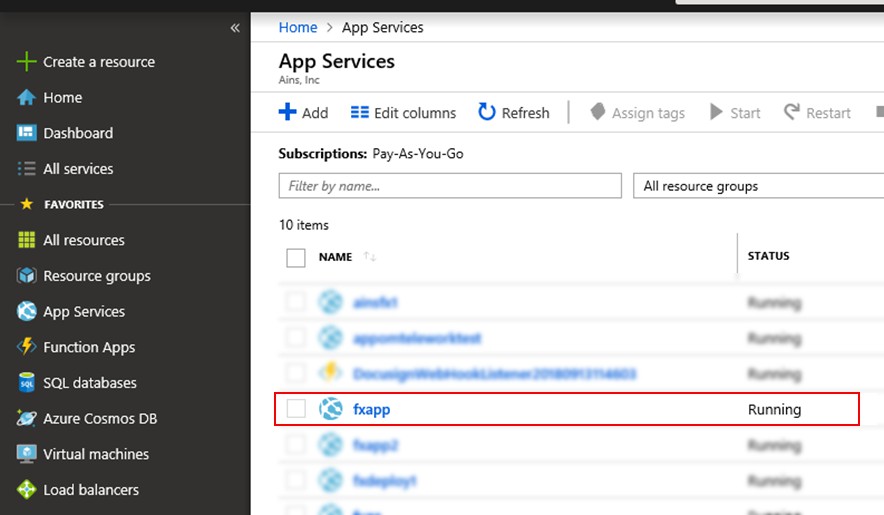Click the Function Apps lightning icon
The height and width of the screenshot is (515, 884).
click(x=26, y=346)
